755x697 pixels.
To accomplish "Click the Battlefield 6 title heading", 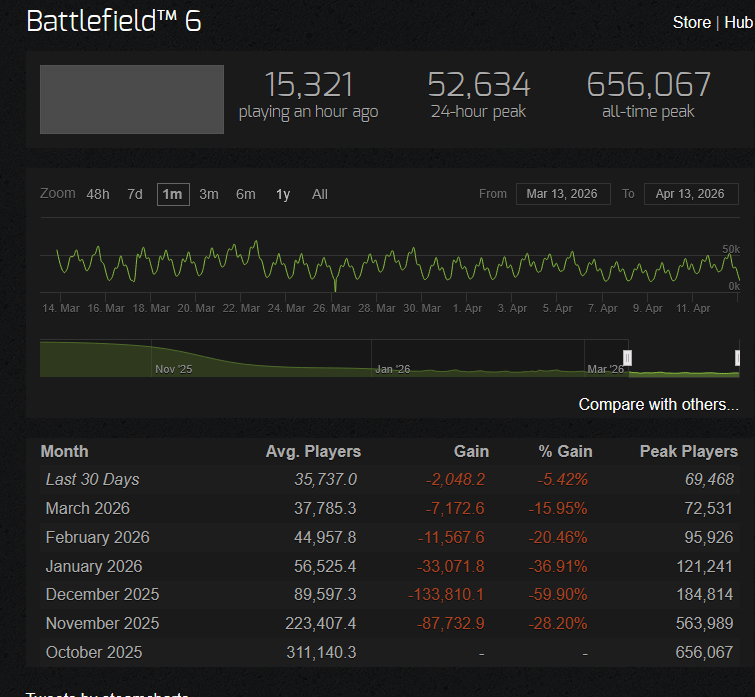I will 114,21.
